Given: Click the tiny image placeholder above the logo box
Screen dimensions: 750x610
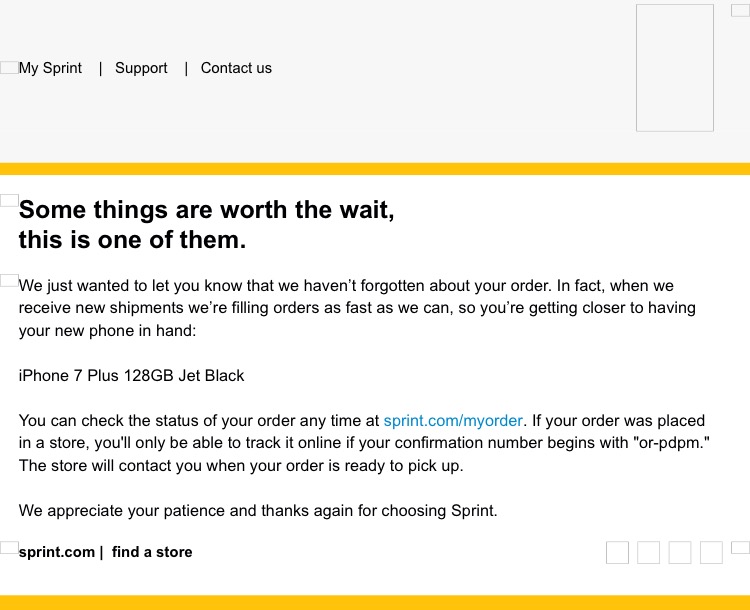Looking at the screenshot, I should coord(740,10).
